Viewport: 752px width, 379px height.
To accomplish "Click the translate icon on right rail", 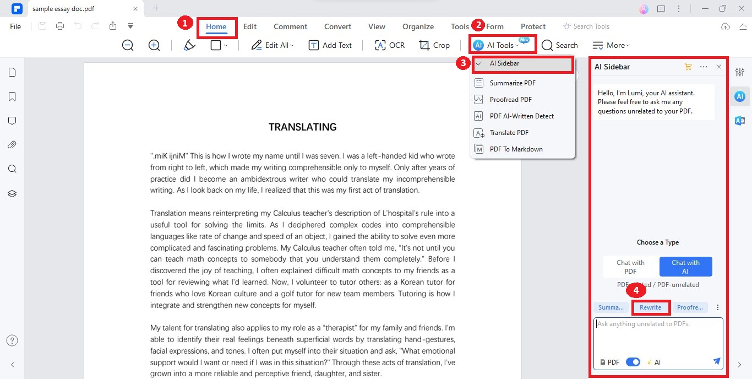I will tap(740, 121).
